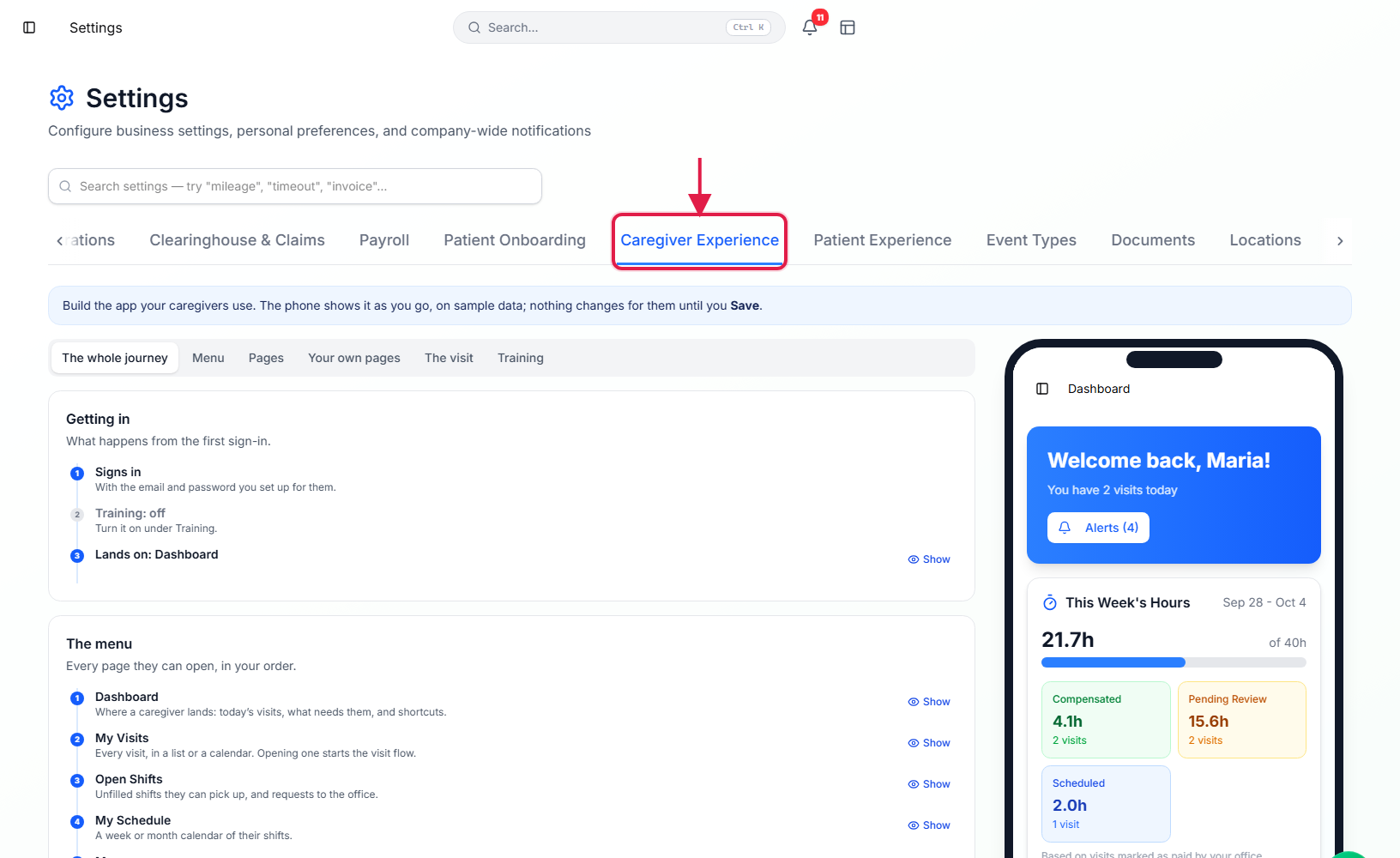This screenshot has height=858, width=1400.
Task: Click the Settings gear icon
Action: click(x=62, y=98)
